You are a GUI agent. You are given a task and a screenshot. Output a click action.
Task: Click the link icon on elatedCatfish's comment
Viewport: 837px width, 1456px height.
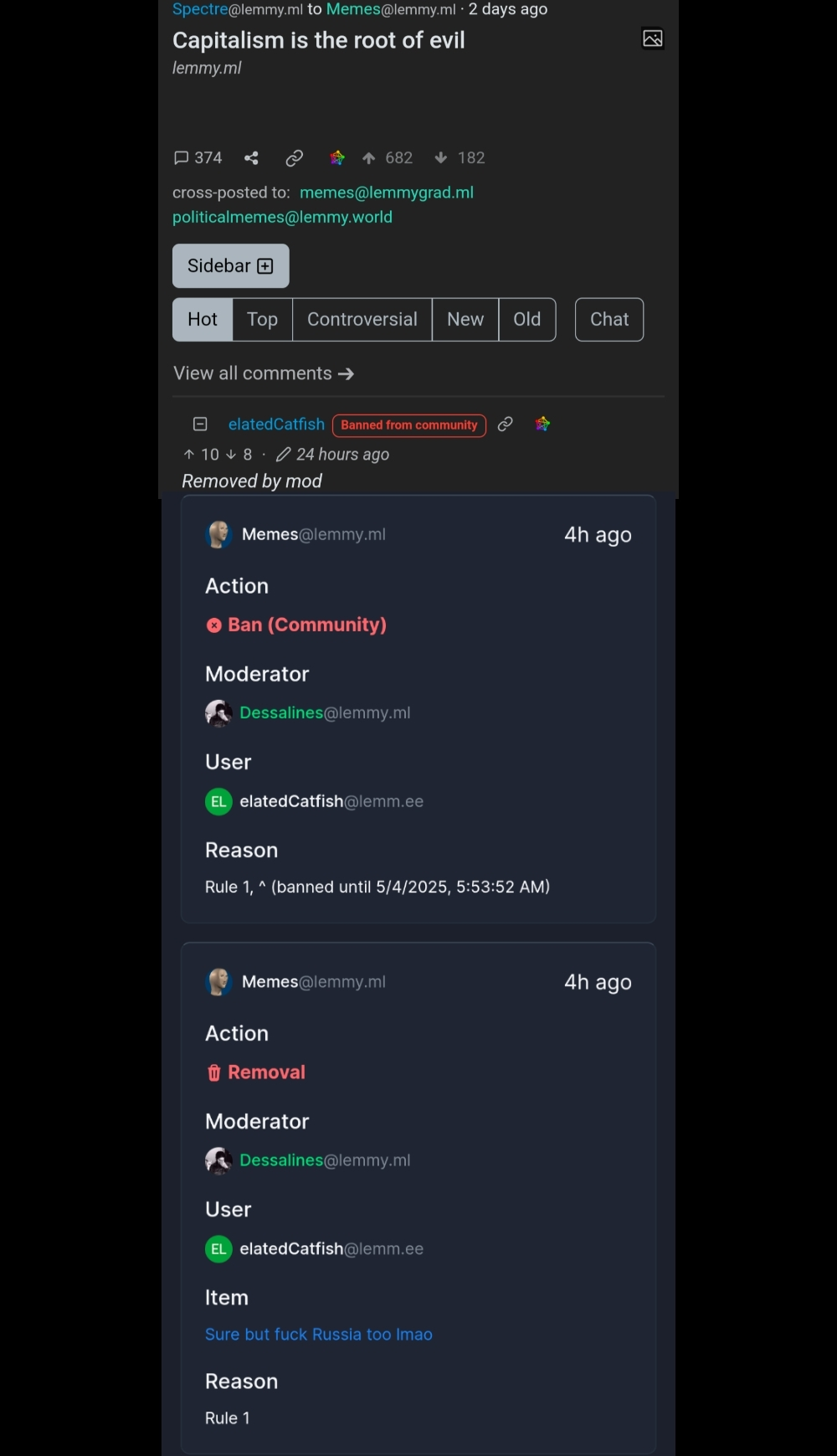click(505, 424)
